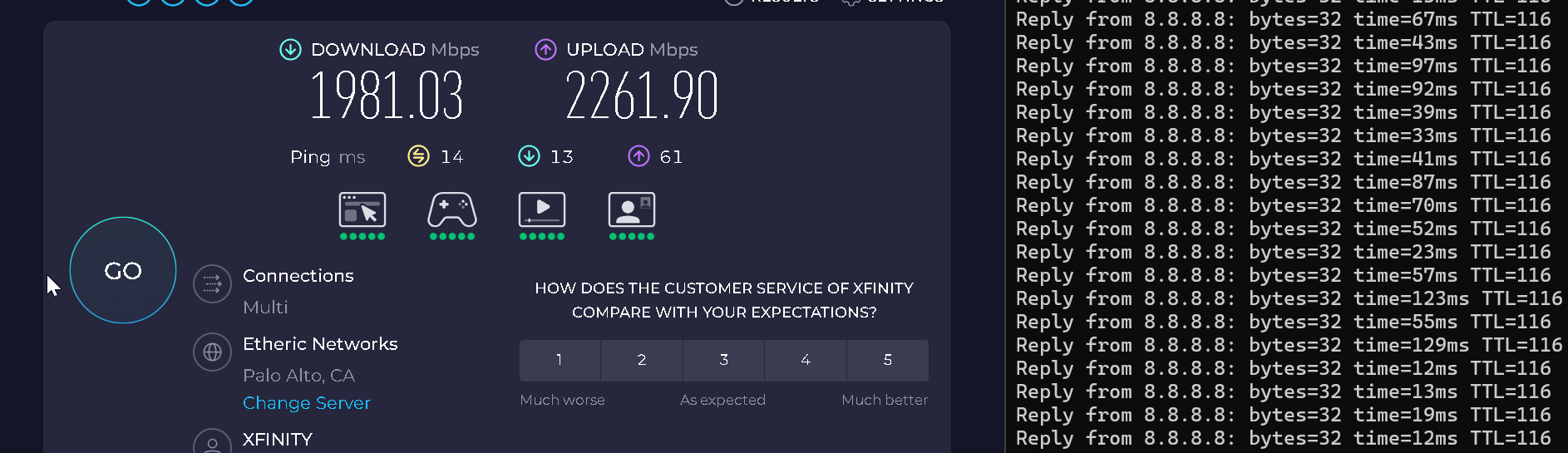Select rating 3, As expected
Screen dimensions: 1568x453
pyautogui.click(x=723, y=360)
